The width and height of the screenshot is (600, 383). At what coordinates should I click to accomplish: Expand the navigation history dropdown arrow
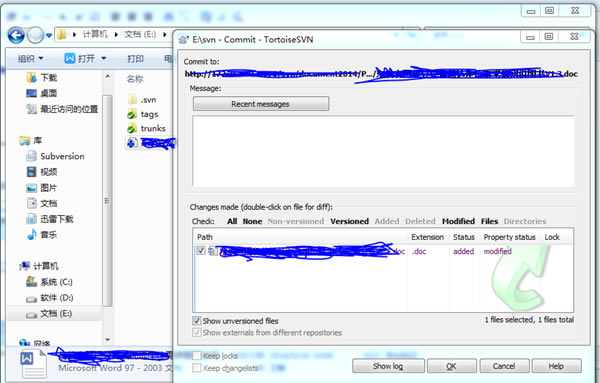(x=49, y=36)
